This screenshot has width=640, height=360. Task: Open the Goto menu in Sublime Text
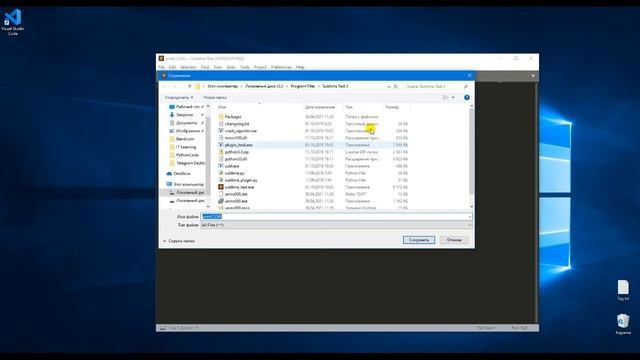click(231, 67)
